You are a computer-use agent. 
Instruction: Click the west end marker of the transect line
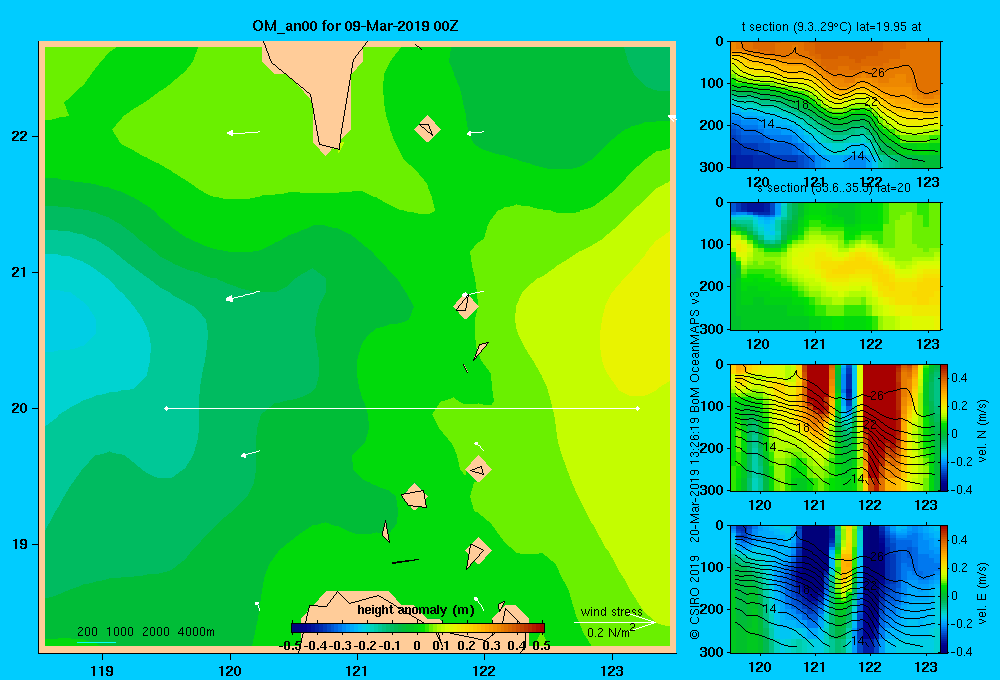click(x=166, y=408)
